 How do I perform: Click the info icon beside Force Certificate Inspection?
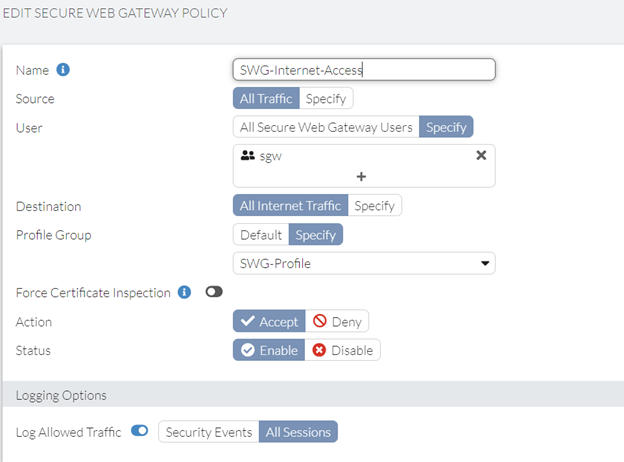pyautogui.click(x=184, y=293)
